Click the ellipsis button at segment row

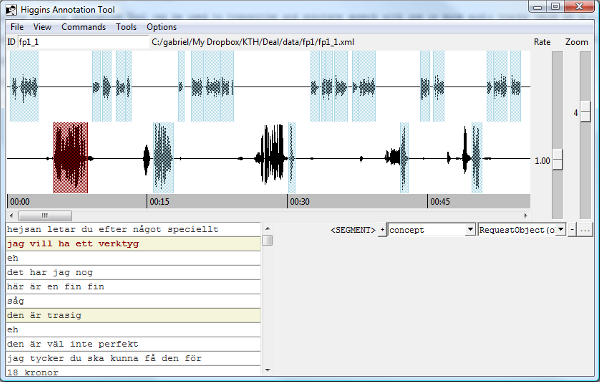[x=585, y=230]
